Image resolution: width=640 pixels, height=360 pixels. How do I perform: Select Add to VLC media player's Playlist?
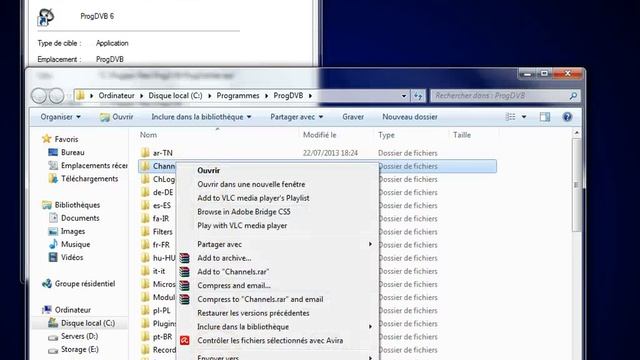[253, 198]
